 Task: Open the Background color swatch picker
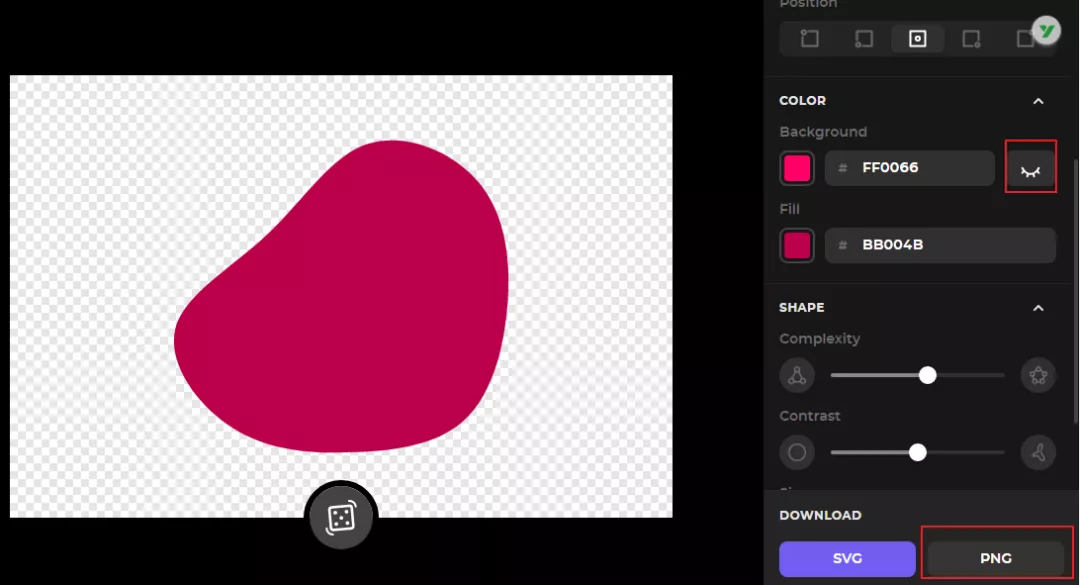coord(797,168)
